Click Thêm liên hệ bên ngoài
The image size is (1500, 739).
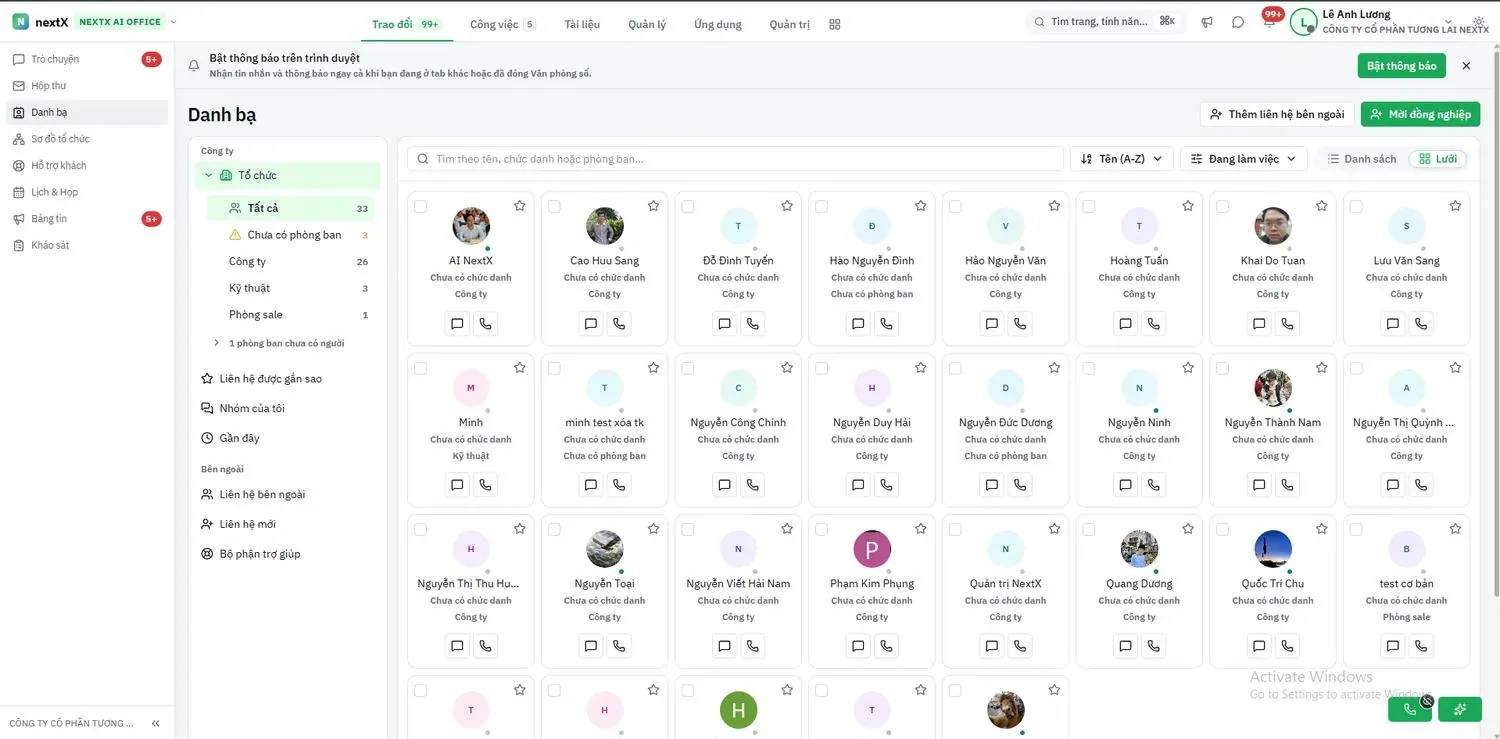tap(1277, 114)
